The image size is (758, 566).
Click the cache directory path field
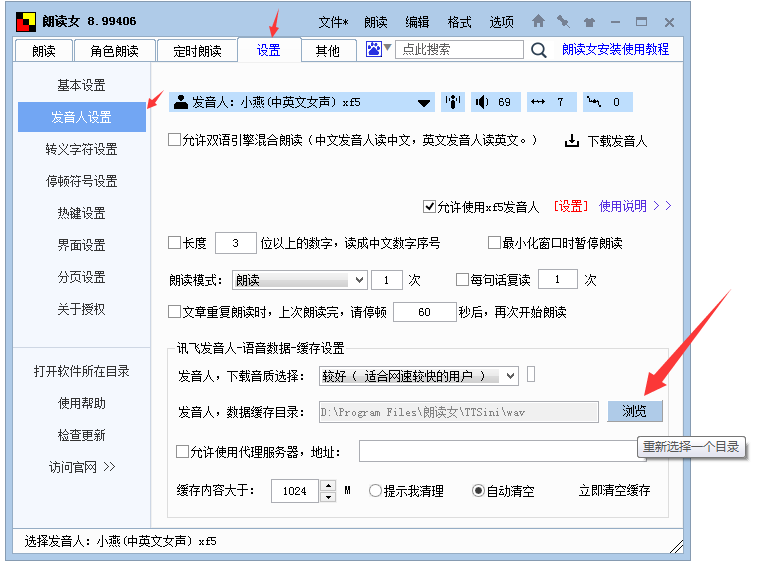[x=458, y=412]
